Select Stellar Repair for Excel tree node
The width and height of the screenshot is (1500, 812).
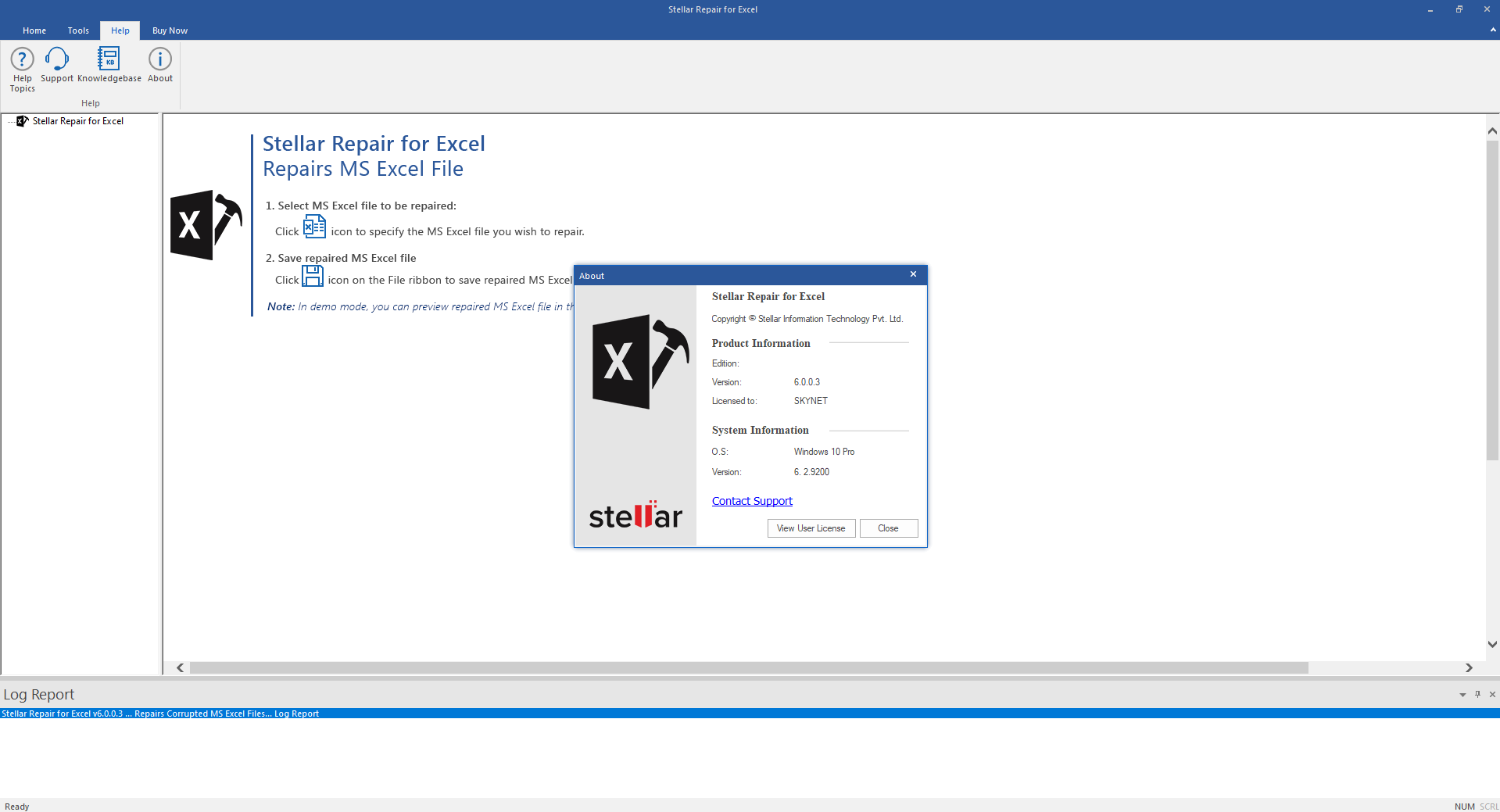(78, 121)
